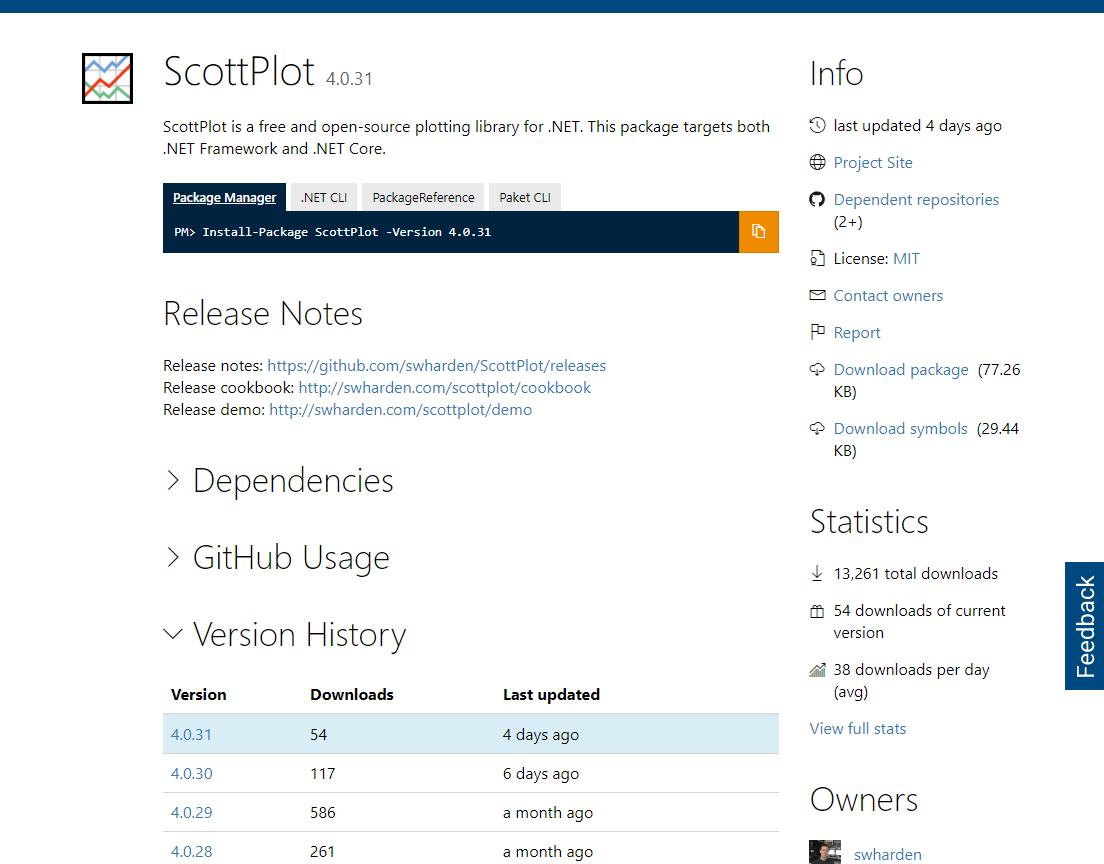1104x864 pixels.
Task: Click the Last updated column header
Action: (551, 694)
